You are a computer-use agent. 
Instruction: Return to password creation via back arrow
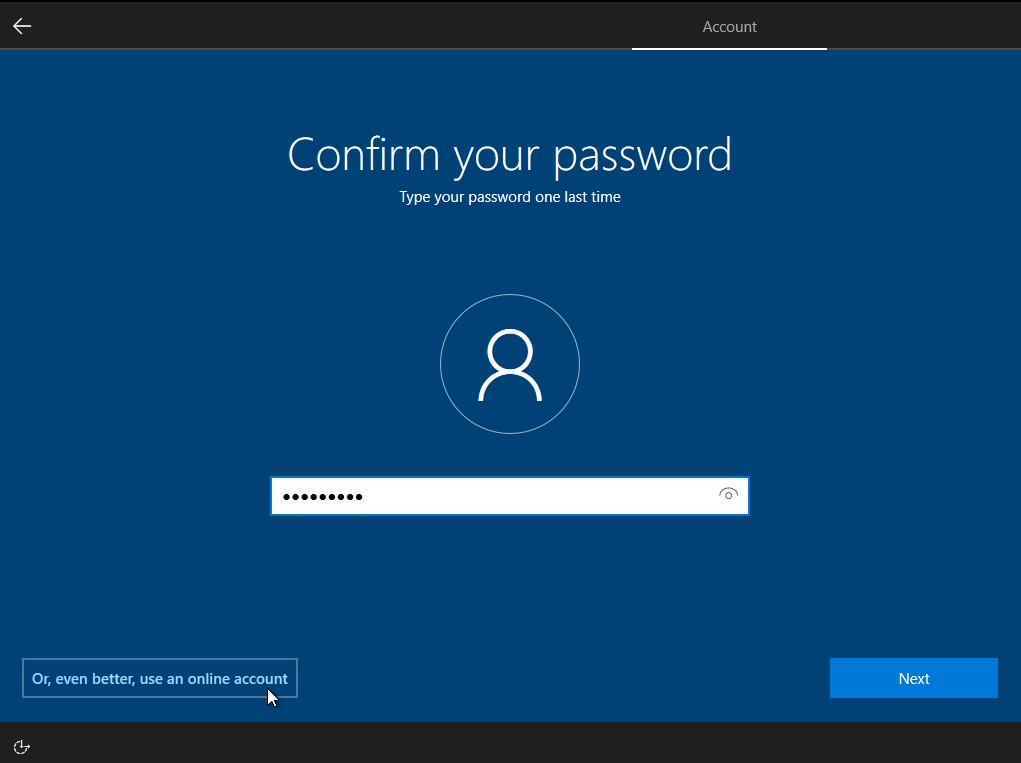(x=21, y=25)
